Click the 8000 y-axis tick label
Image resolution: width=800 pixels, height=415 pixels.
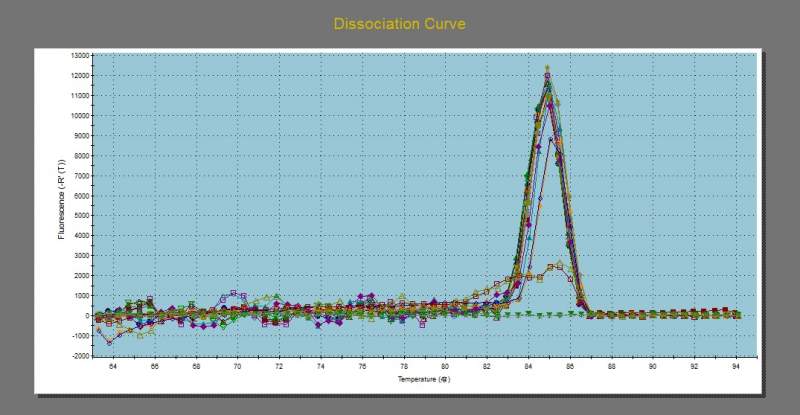(82, 156)
